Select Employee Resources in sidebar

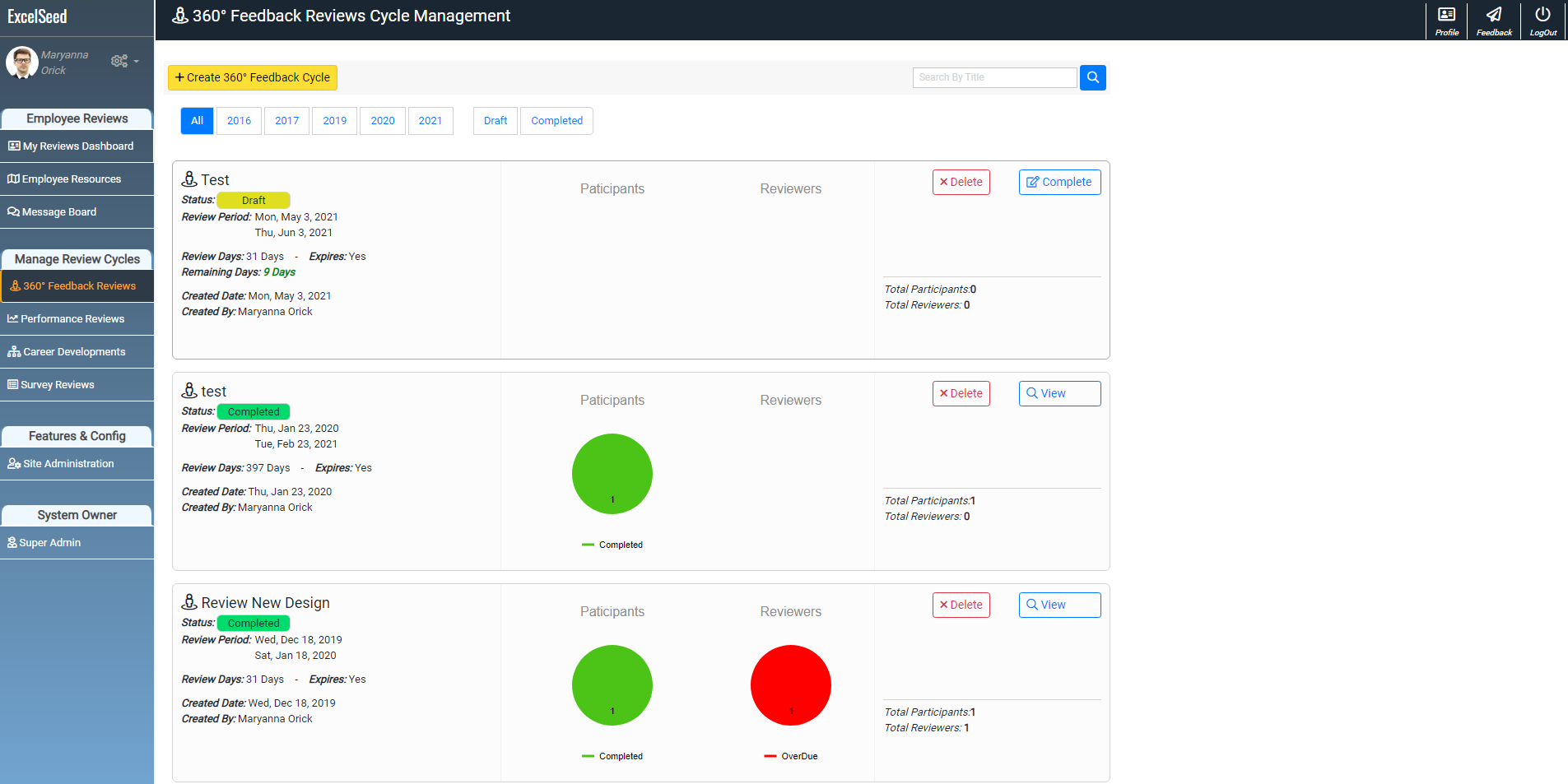point(71,179)
